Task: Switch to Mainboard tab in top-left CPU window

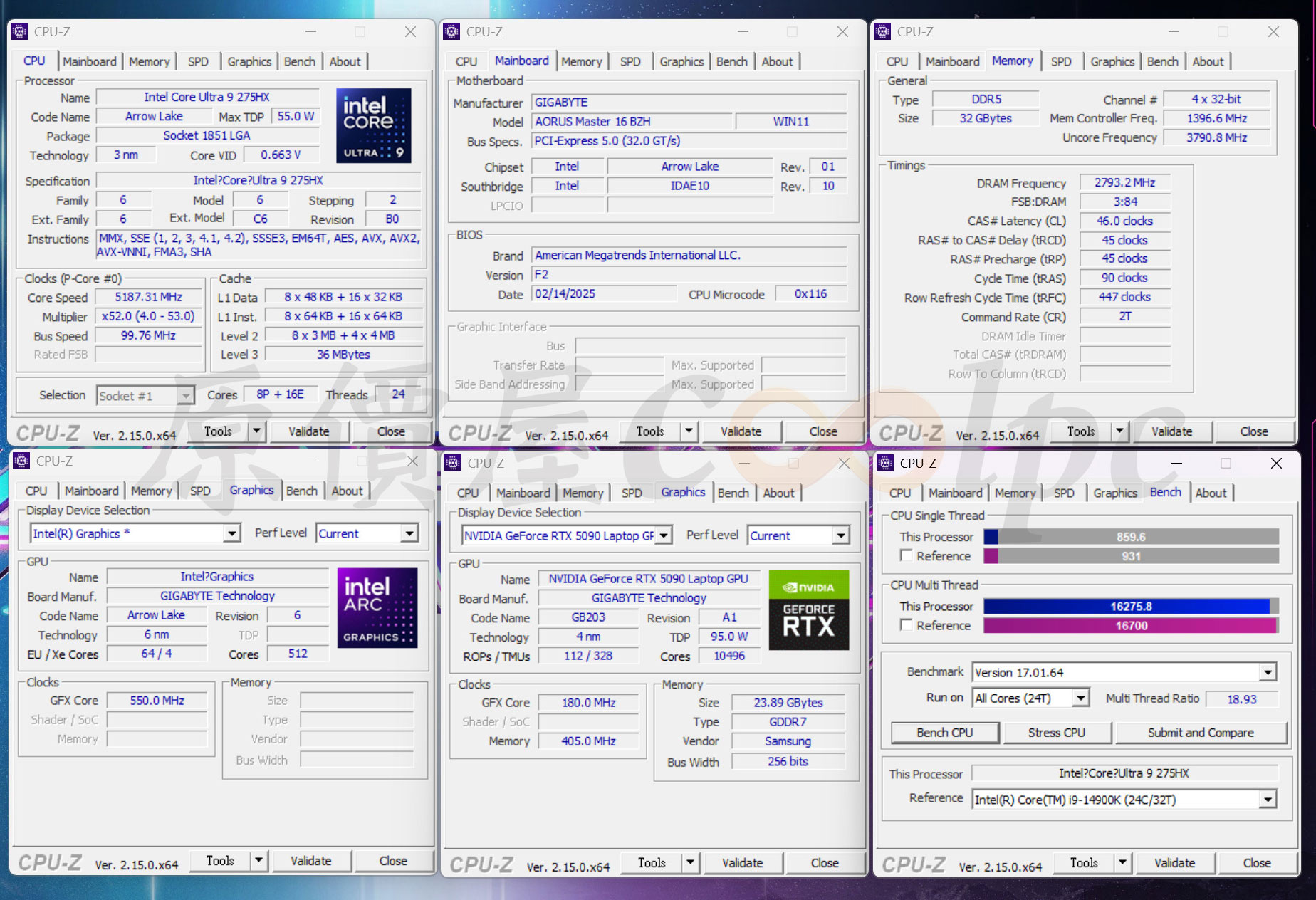Action: pos(90,61)
